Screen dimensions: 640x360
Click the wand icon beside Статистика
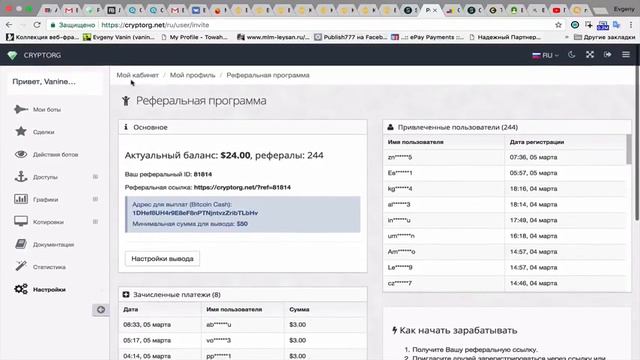(x=21, y=266)
